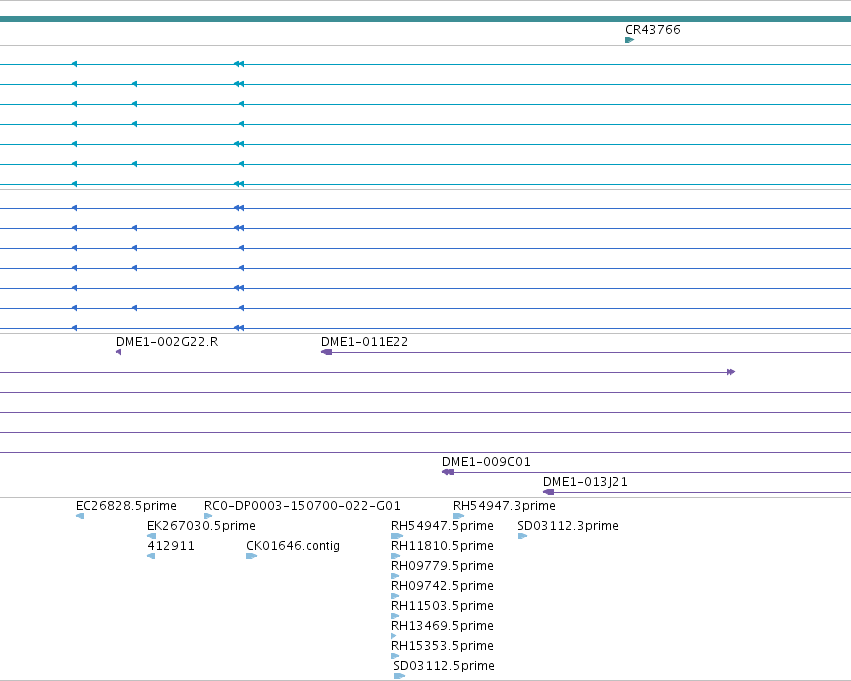The width and height of the screenshot is (851, 681).
Task: Select the RH54947.3prime EST arrow glyph
Action: pos(459,516)
